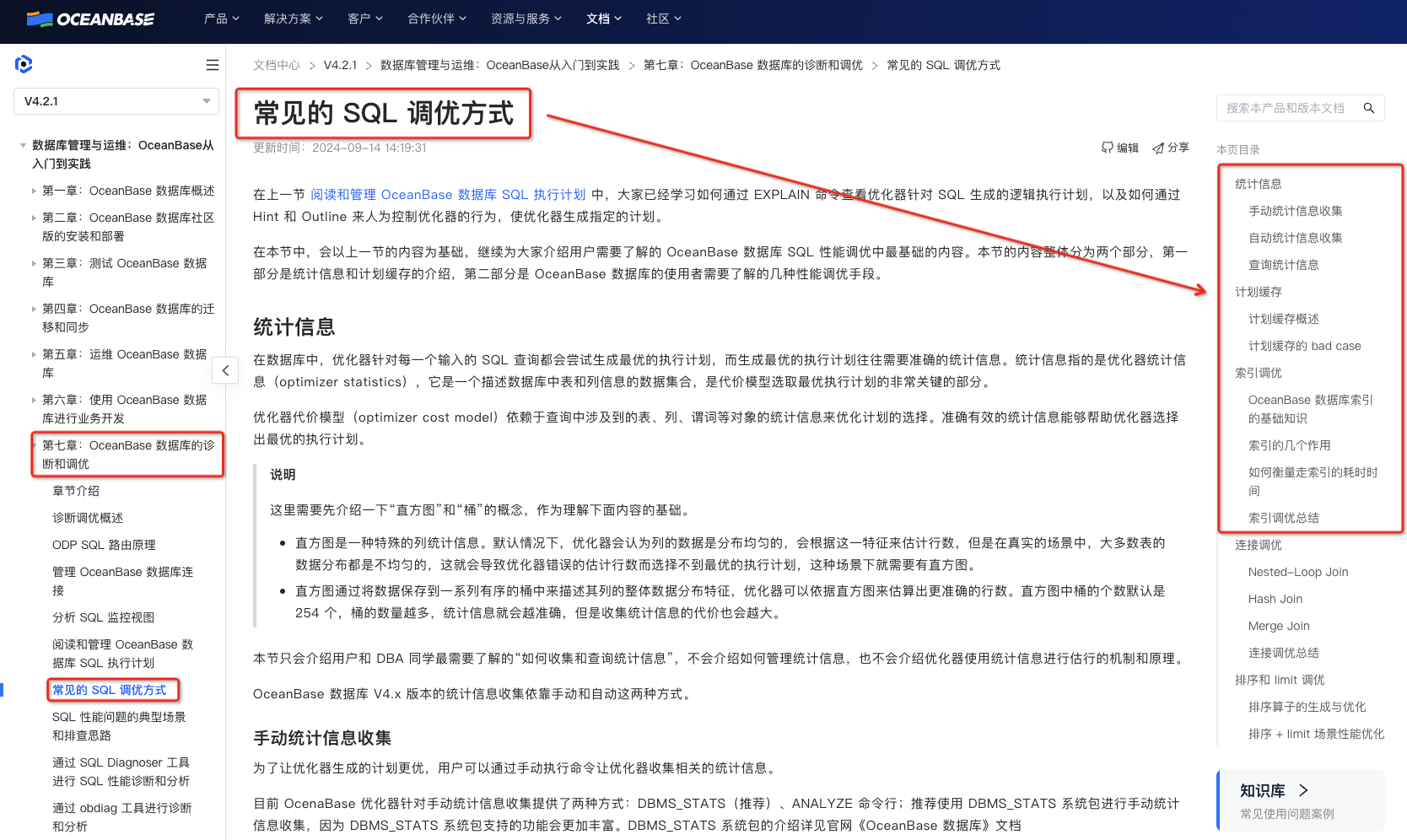
Task: Open the 产品 dropdown in top navigation
Action: tap(221, 18)
